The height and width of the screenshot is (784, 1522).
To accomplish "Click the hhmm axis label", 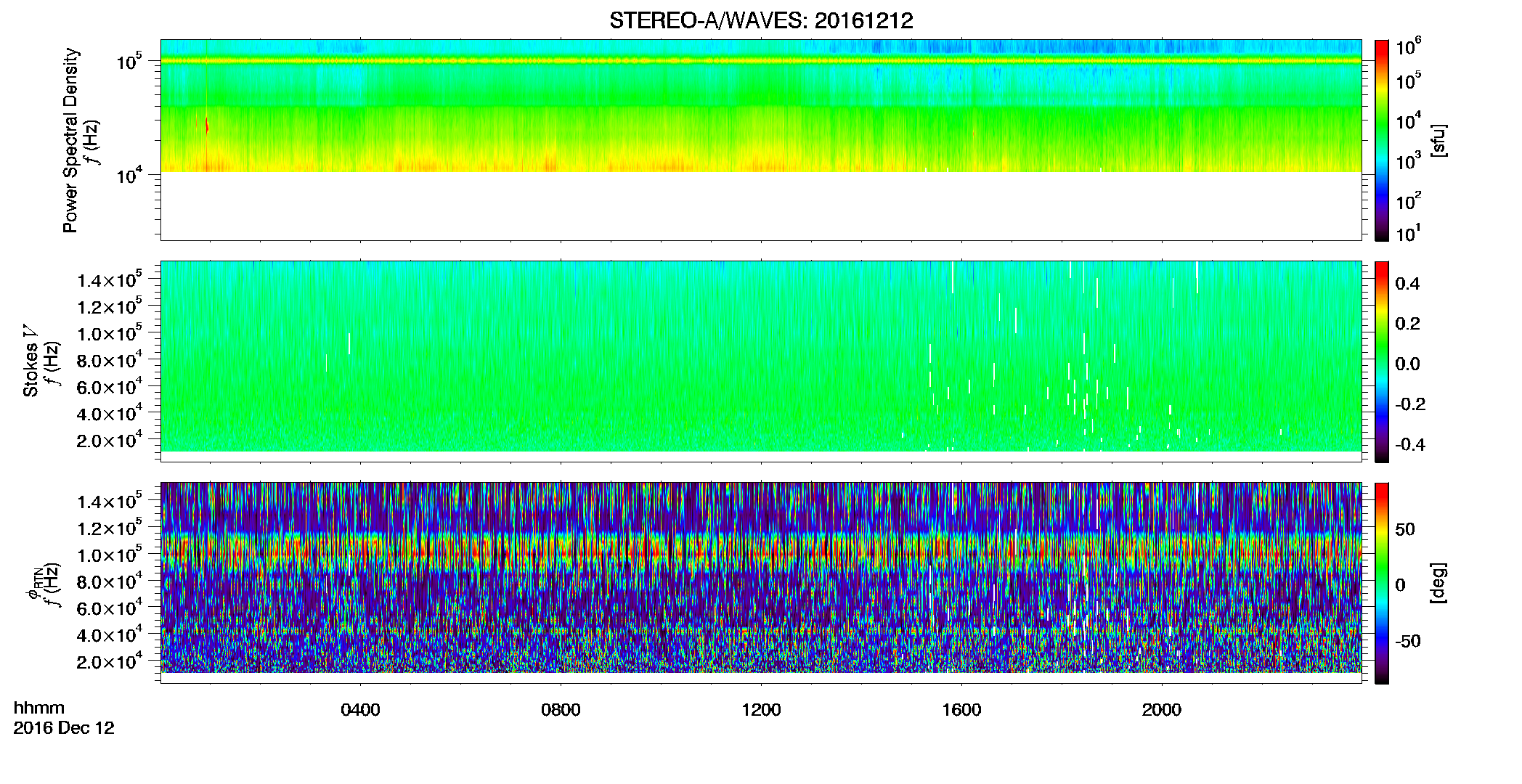I will click(x=39, y=708).
